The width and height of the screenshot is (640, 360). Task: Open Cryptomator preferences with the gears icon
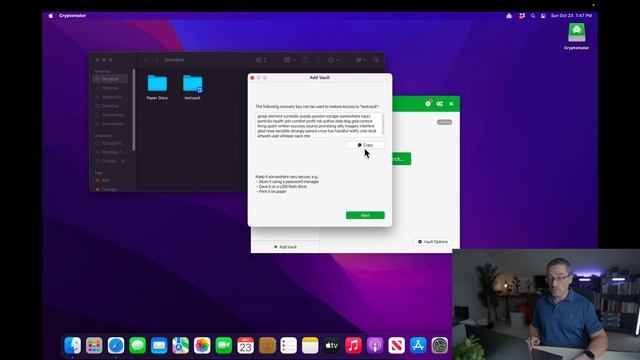pyautogui.click(x=440, y=104)
